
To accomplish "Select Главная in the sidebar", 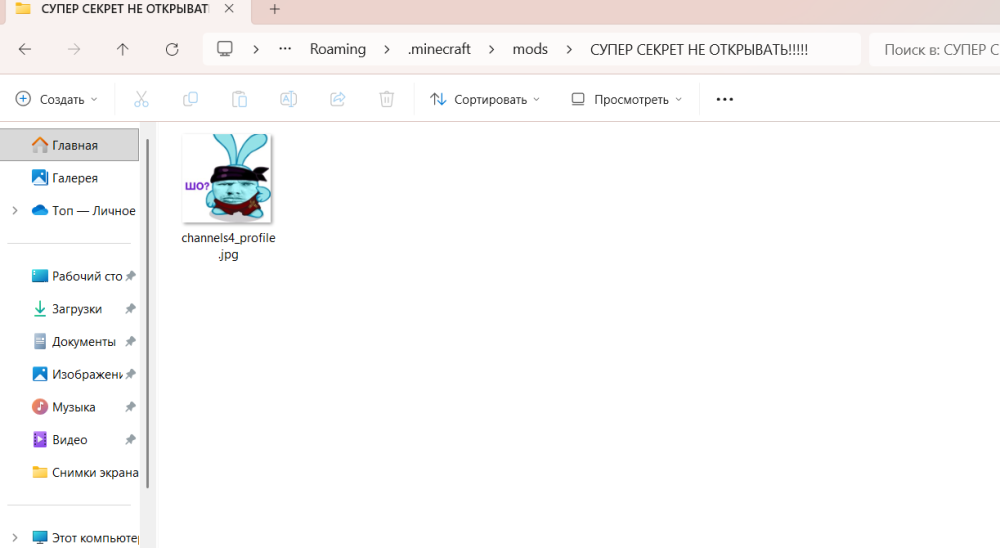I will (70, 145).
